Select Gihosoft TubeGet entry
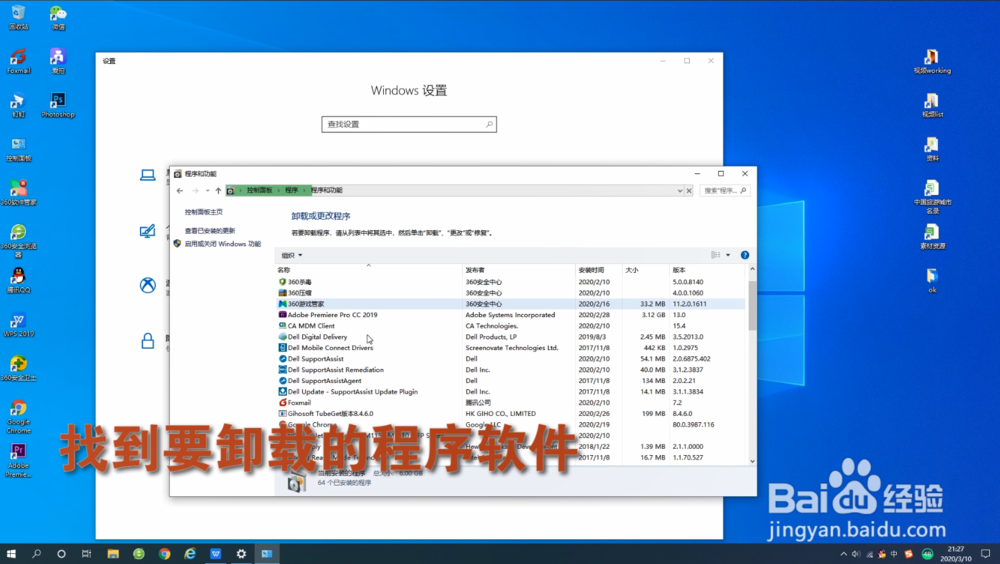 (x=510, y=413)
